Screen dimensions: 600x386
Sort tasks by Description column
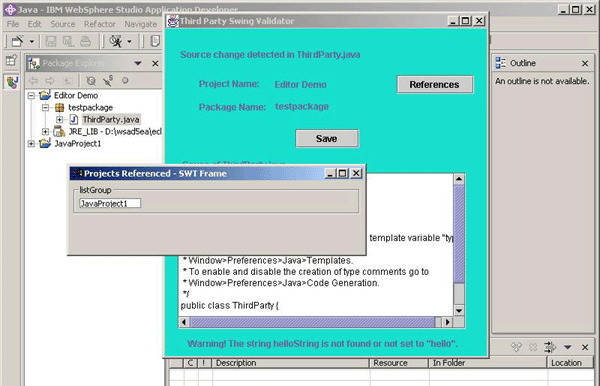290,363
